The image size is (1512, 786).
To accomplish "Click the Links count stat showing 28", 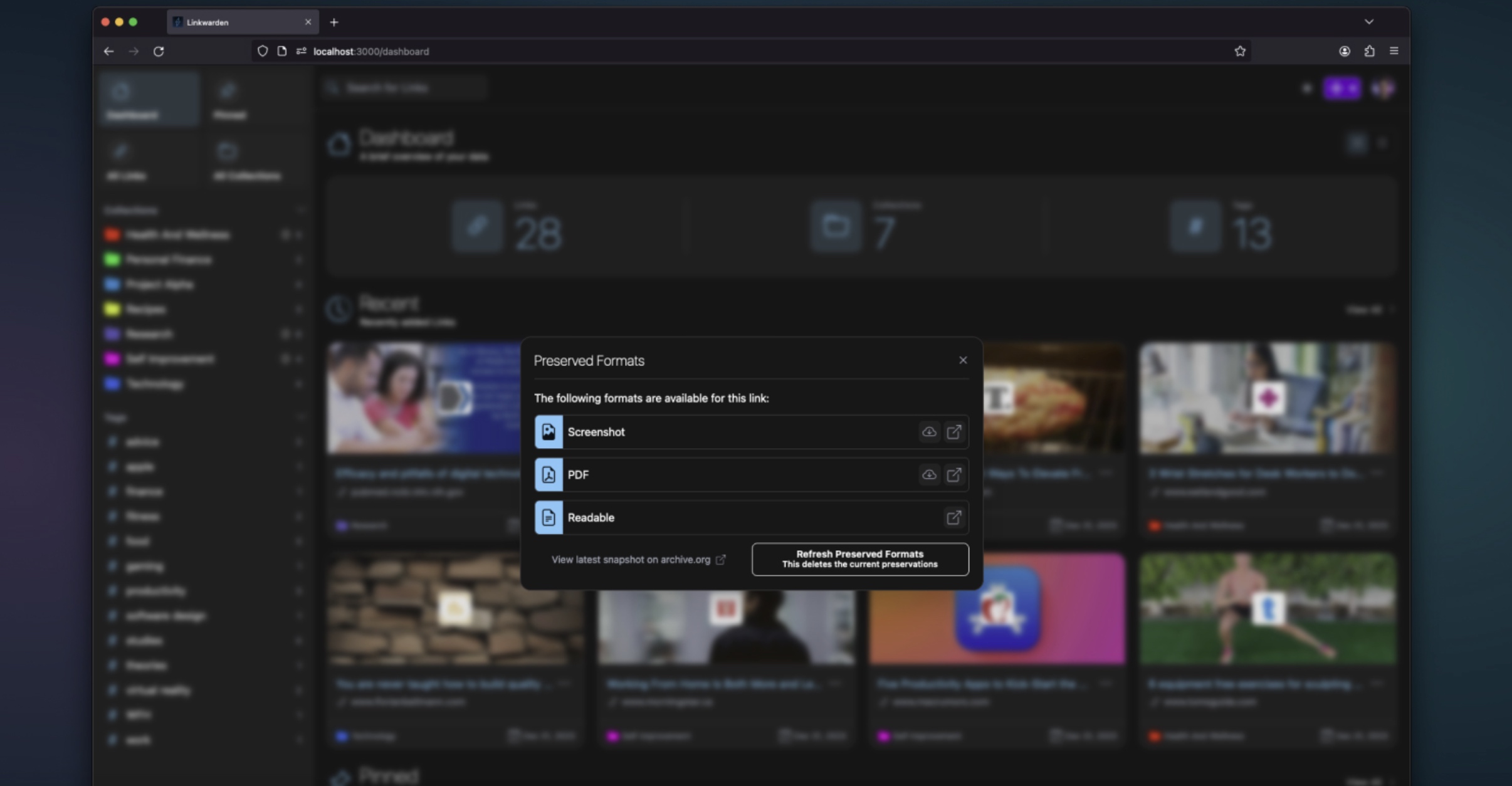I will point(507,227).
